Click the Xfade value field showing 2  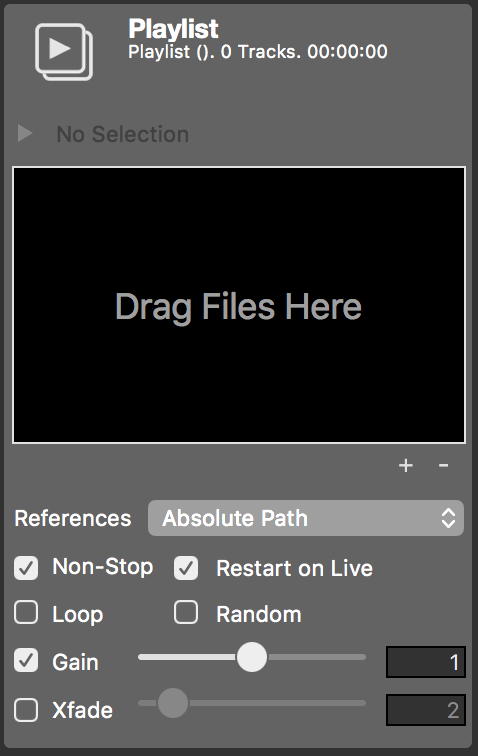426,710
